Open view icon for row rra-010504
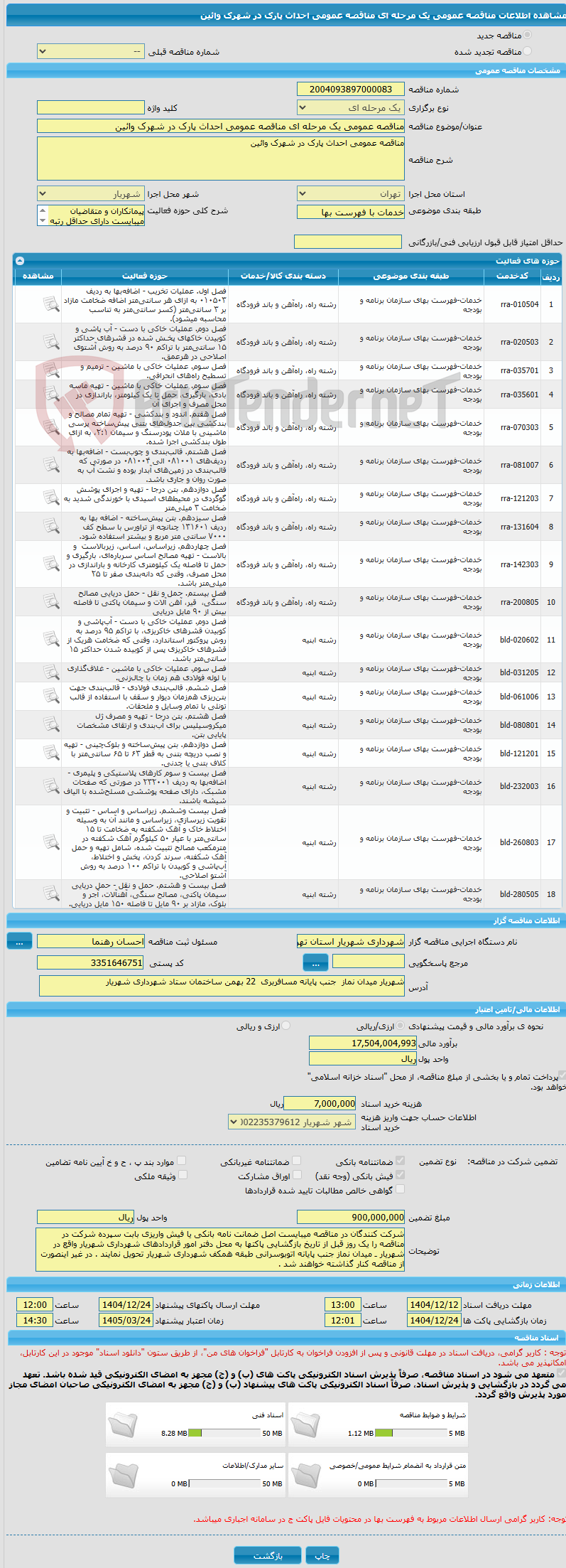566x1568 pixels. 51,304
